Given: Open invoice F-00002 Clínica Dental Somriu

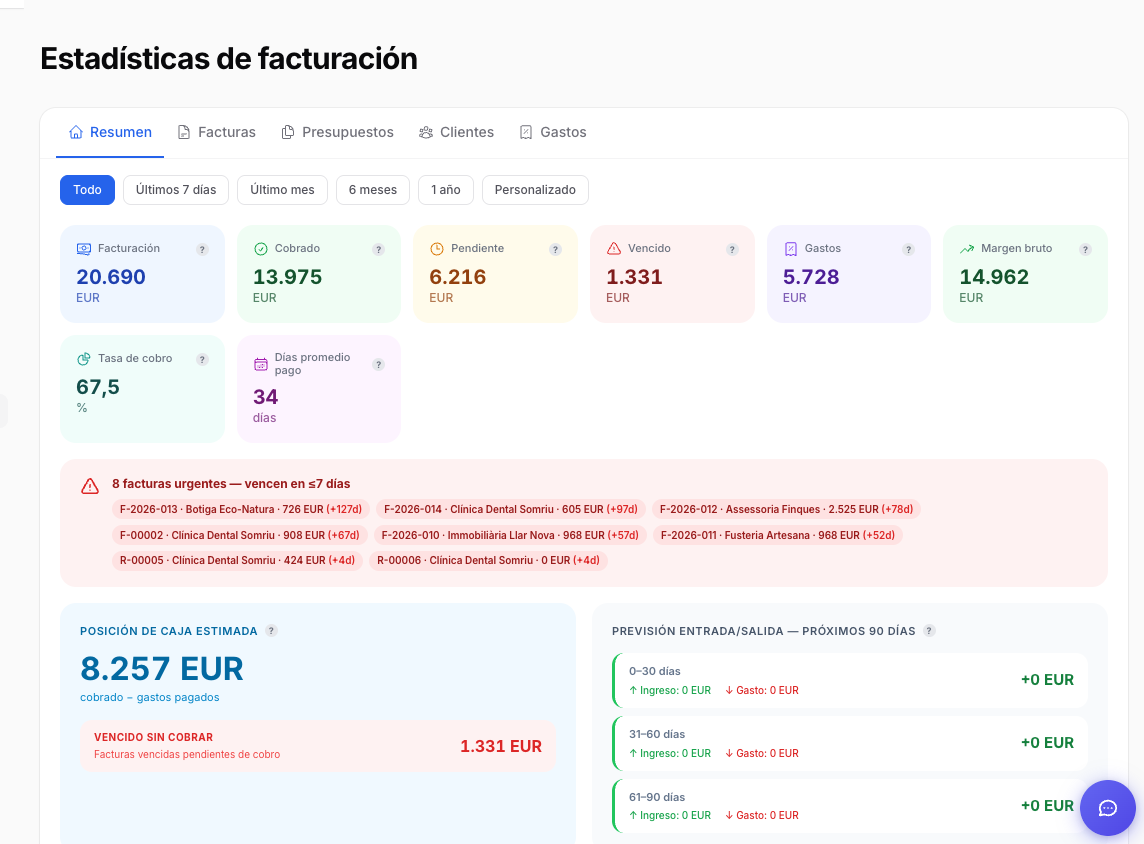Looking at the screenshot, I should 239,535.
